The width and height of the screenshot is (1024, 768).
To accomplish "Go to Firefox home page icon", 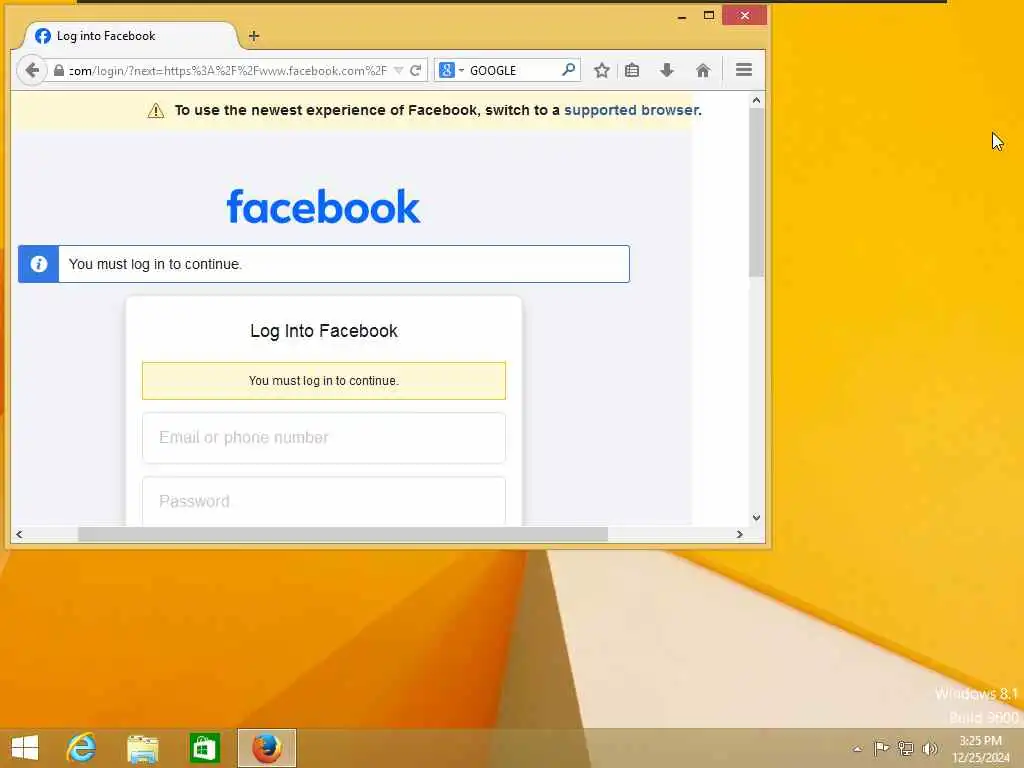I will point(703,70).
